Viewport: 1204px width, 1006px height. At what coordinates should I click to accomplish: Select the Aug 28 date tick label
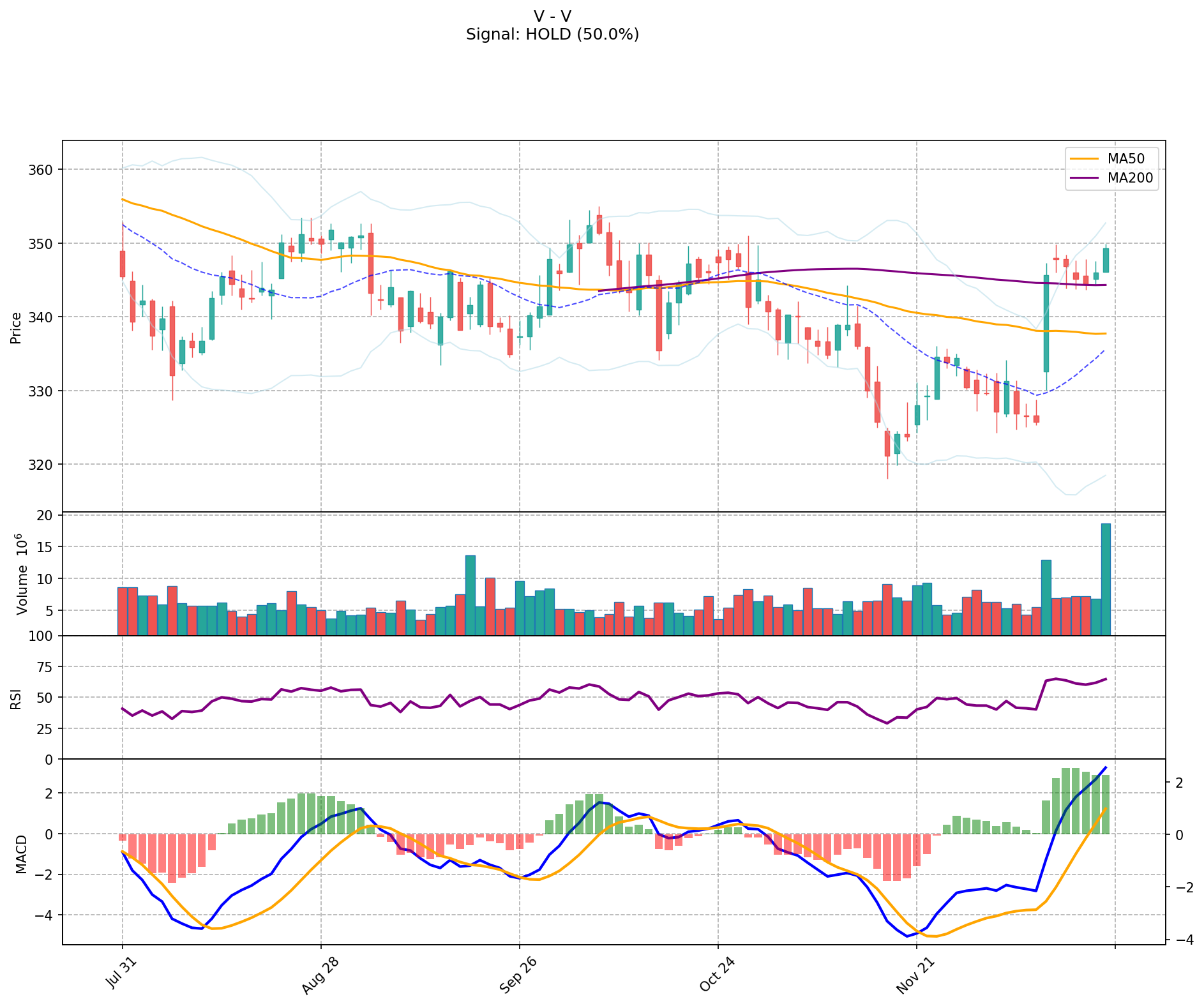coord(320,975)
